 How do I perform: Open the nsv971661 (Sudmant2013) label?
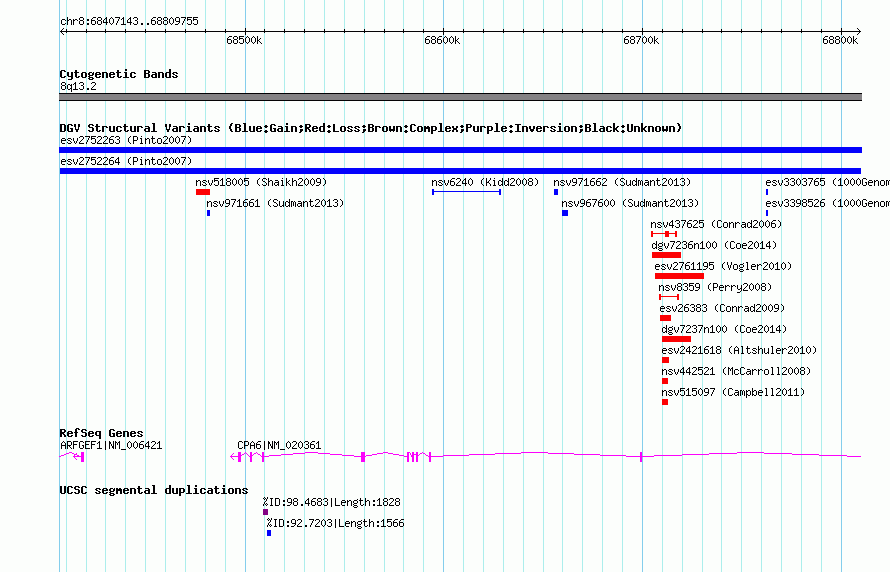point(275,203)
